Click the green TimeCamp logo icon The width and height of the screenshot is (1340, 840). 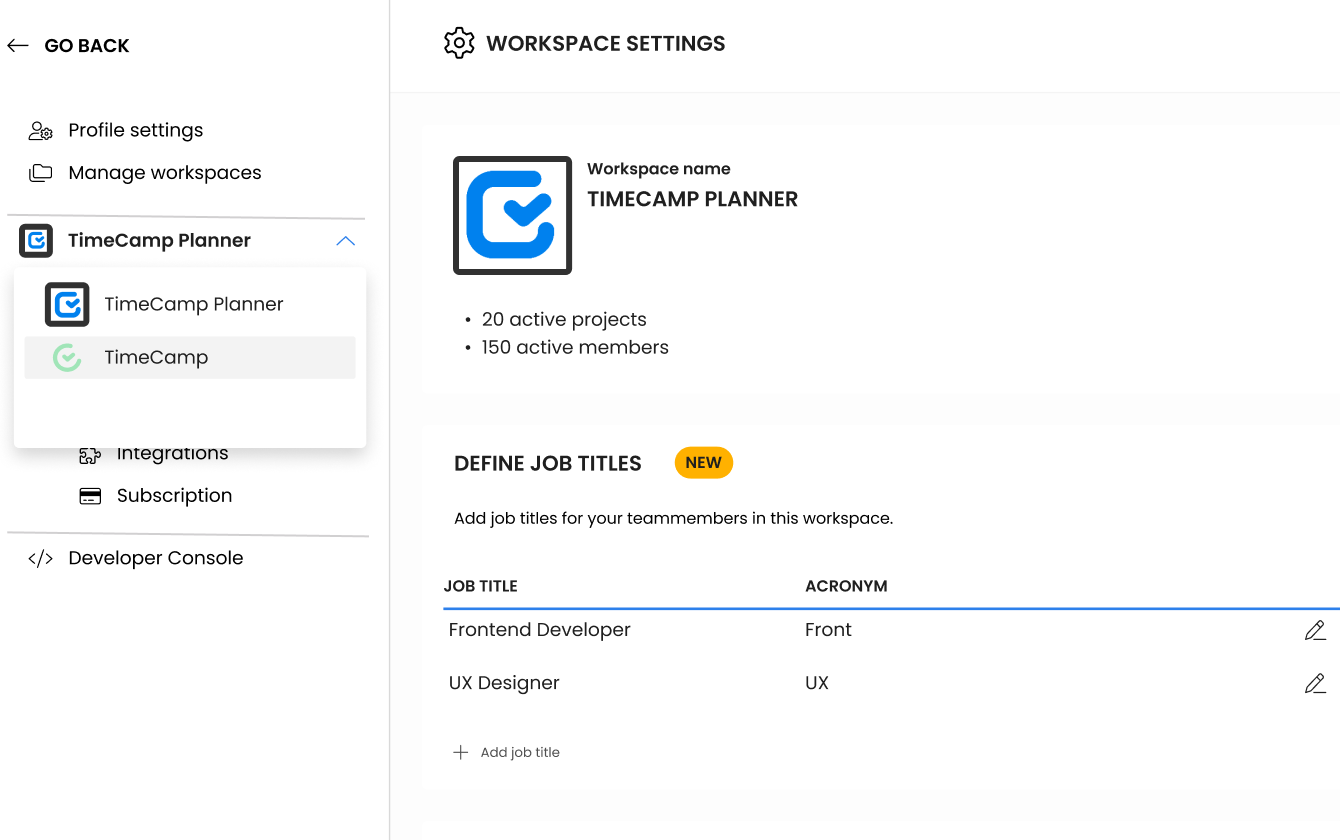[67, 358]
